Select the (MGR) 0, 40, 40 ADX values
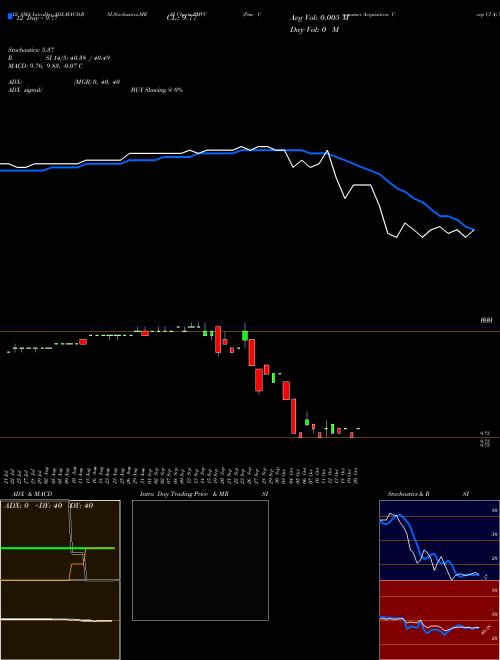 tap(97, 82)
